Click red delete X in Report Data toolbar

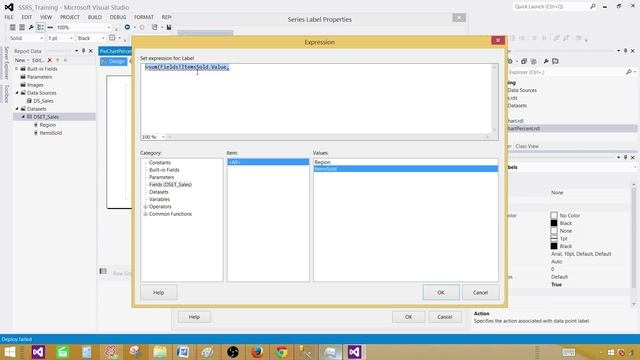pyautogui.click(x=50, y=60)
